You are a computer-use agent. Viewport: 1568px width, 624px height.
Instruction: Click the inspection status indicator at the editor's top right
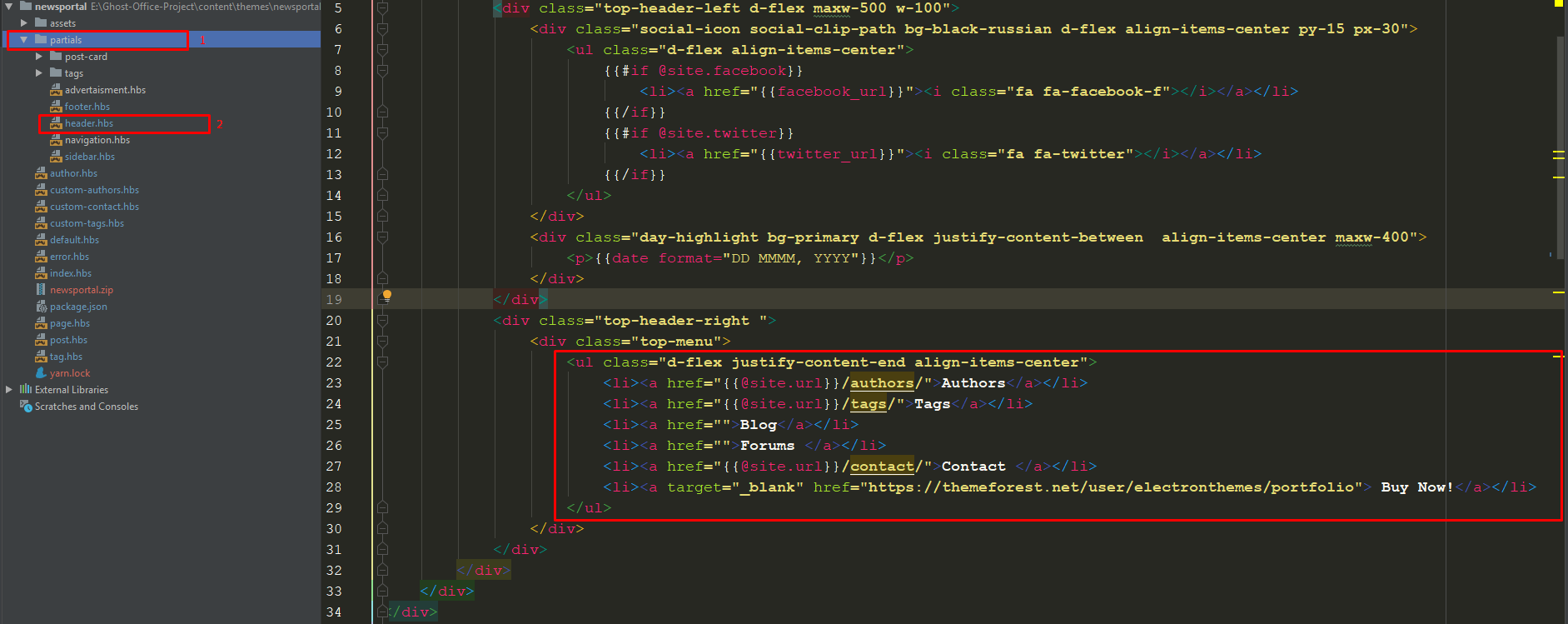coord(1558,3)
